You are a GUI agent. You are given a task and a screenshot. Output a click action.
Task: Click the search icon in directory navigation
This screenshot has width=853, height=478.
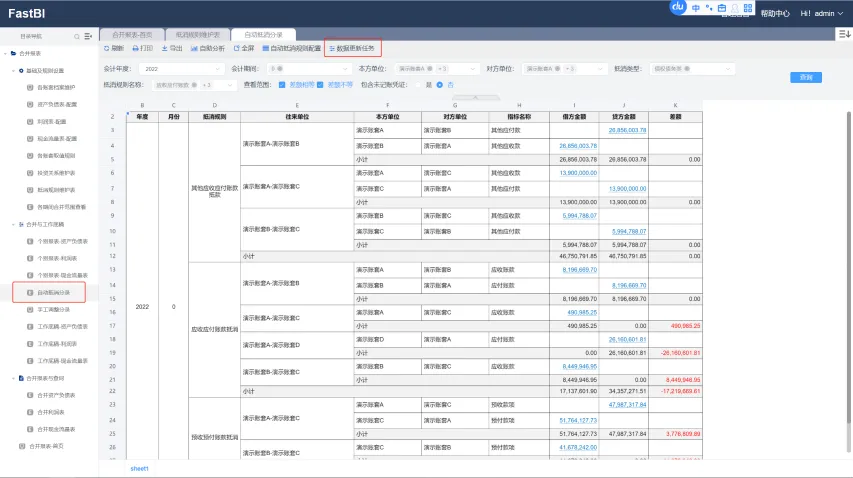pyautogui.click(x=77, y=36)
